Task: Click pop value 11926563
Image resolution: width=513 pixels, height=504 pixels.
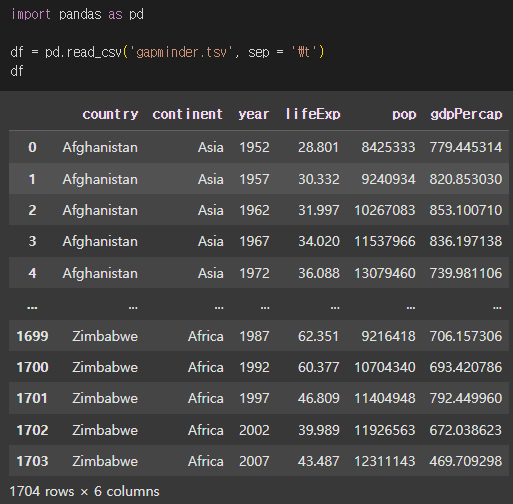Action: pyautogui.click(x=385, y=430)
